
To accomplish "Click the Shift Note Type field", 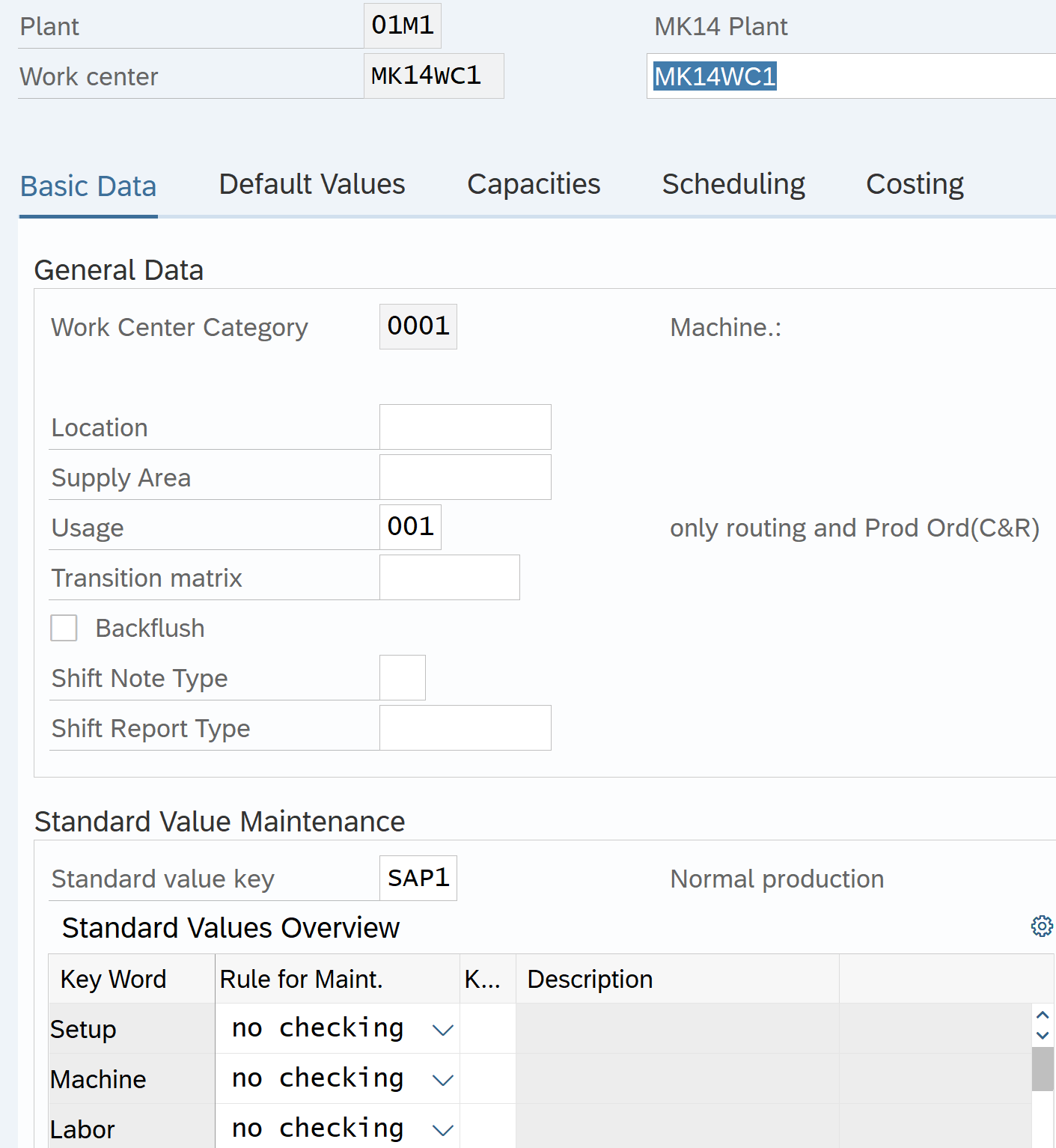I will point(403,678).
